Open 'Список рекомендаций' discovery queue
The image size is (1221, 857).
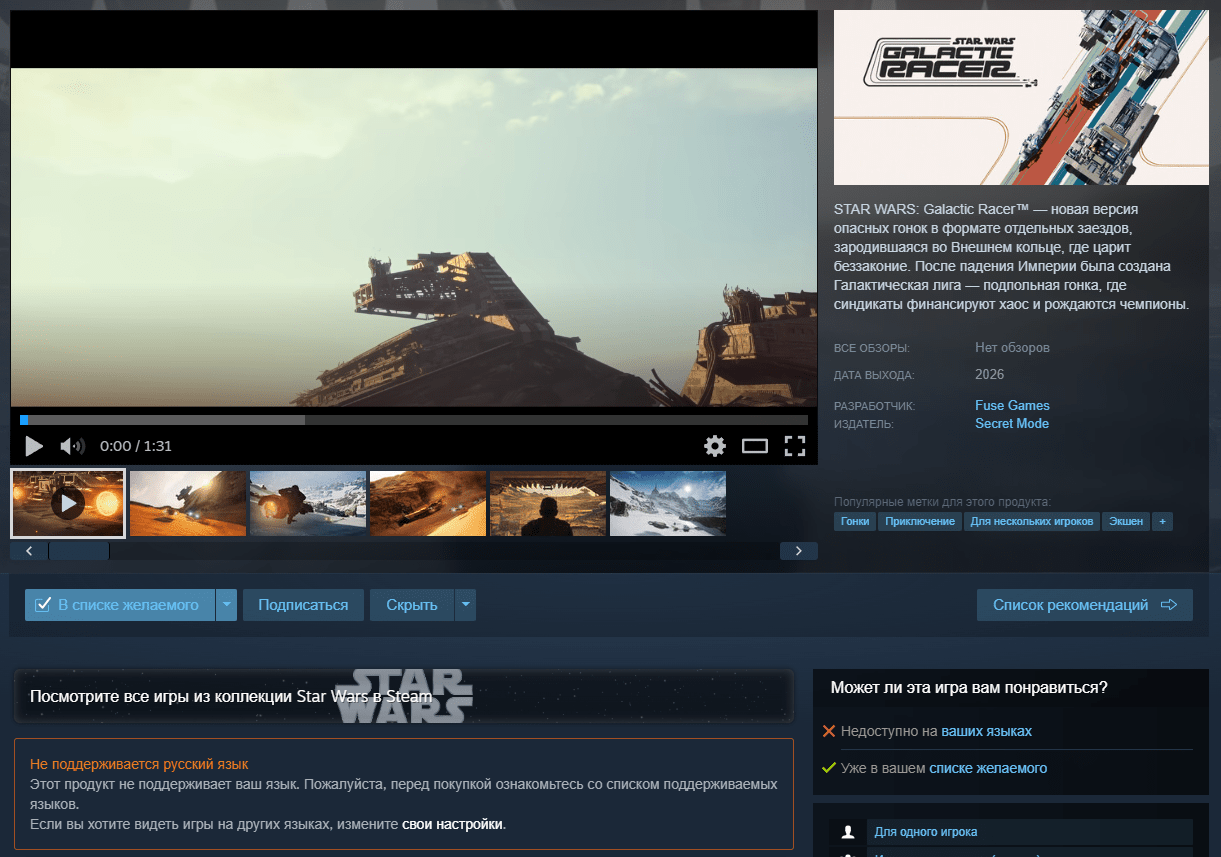point(1085,605)
